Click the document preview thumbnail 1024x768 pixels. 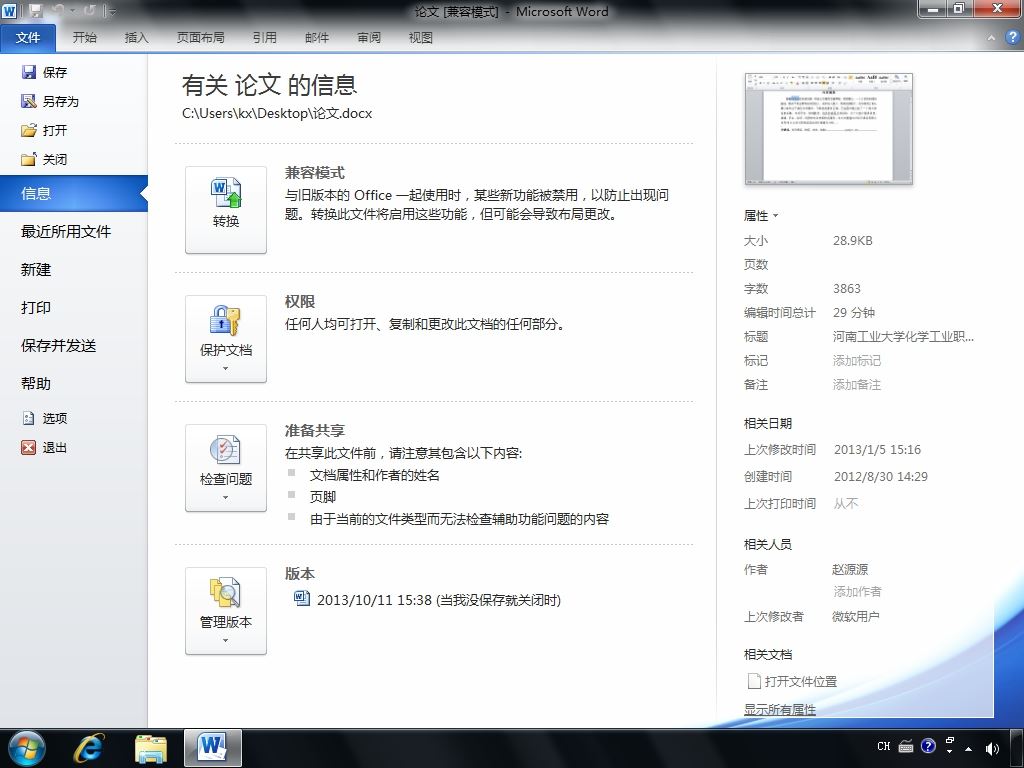[829, 129]
